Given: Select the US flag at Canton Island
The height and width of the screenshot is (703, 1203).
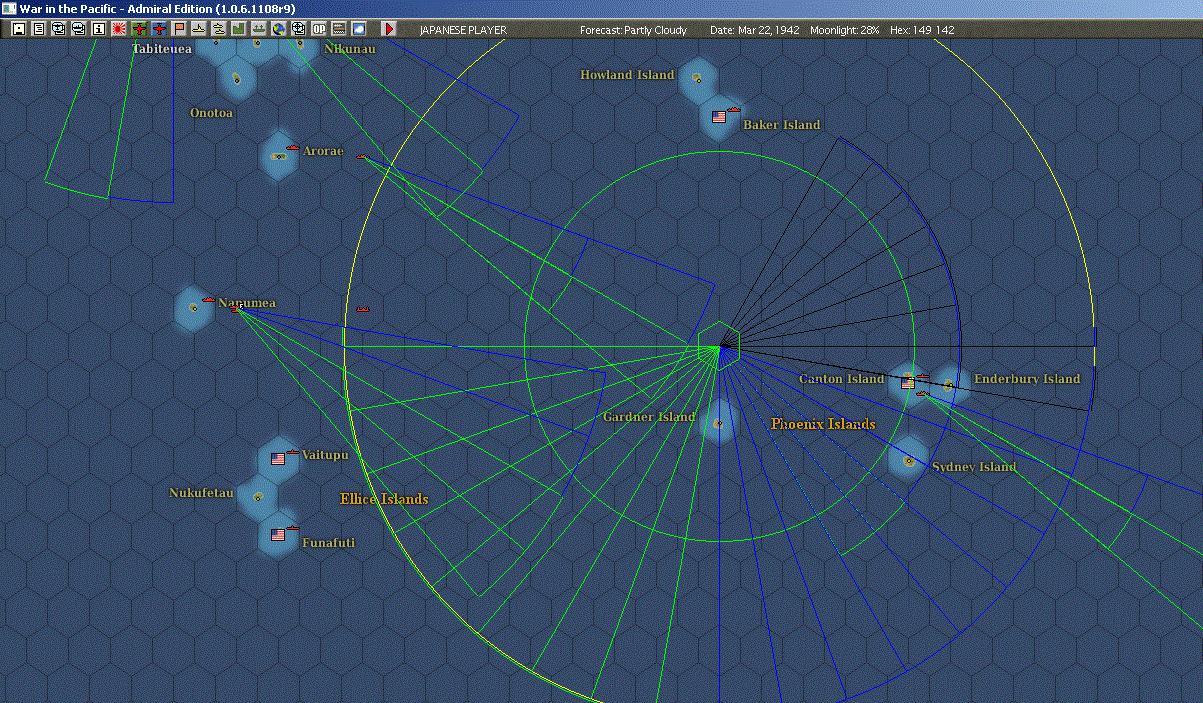Looking at the screenshot, I should coord(908,383).
